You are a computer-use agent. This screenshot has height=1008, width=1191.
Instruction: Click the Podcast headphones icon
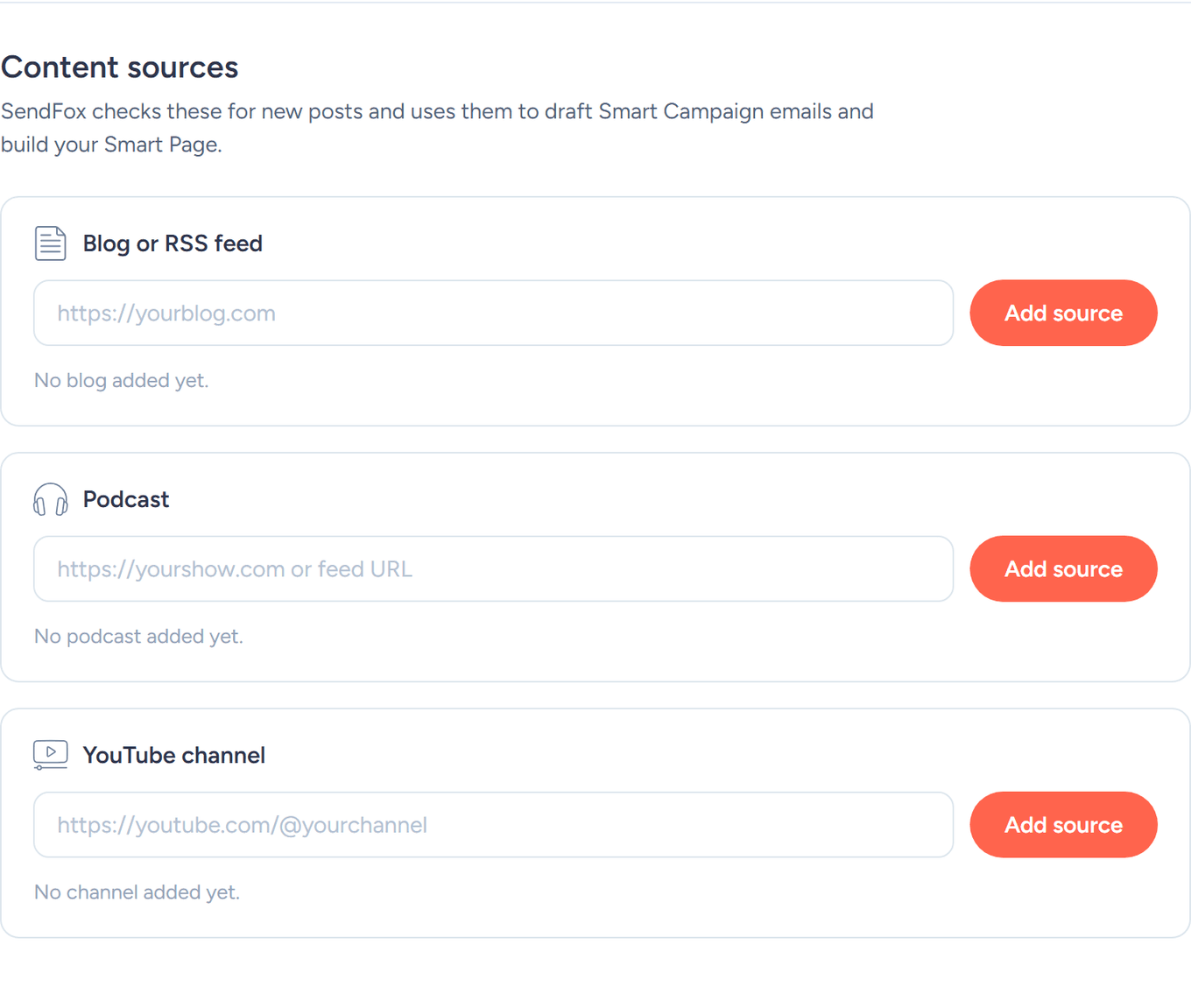click(50, 499)
